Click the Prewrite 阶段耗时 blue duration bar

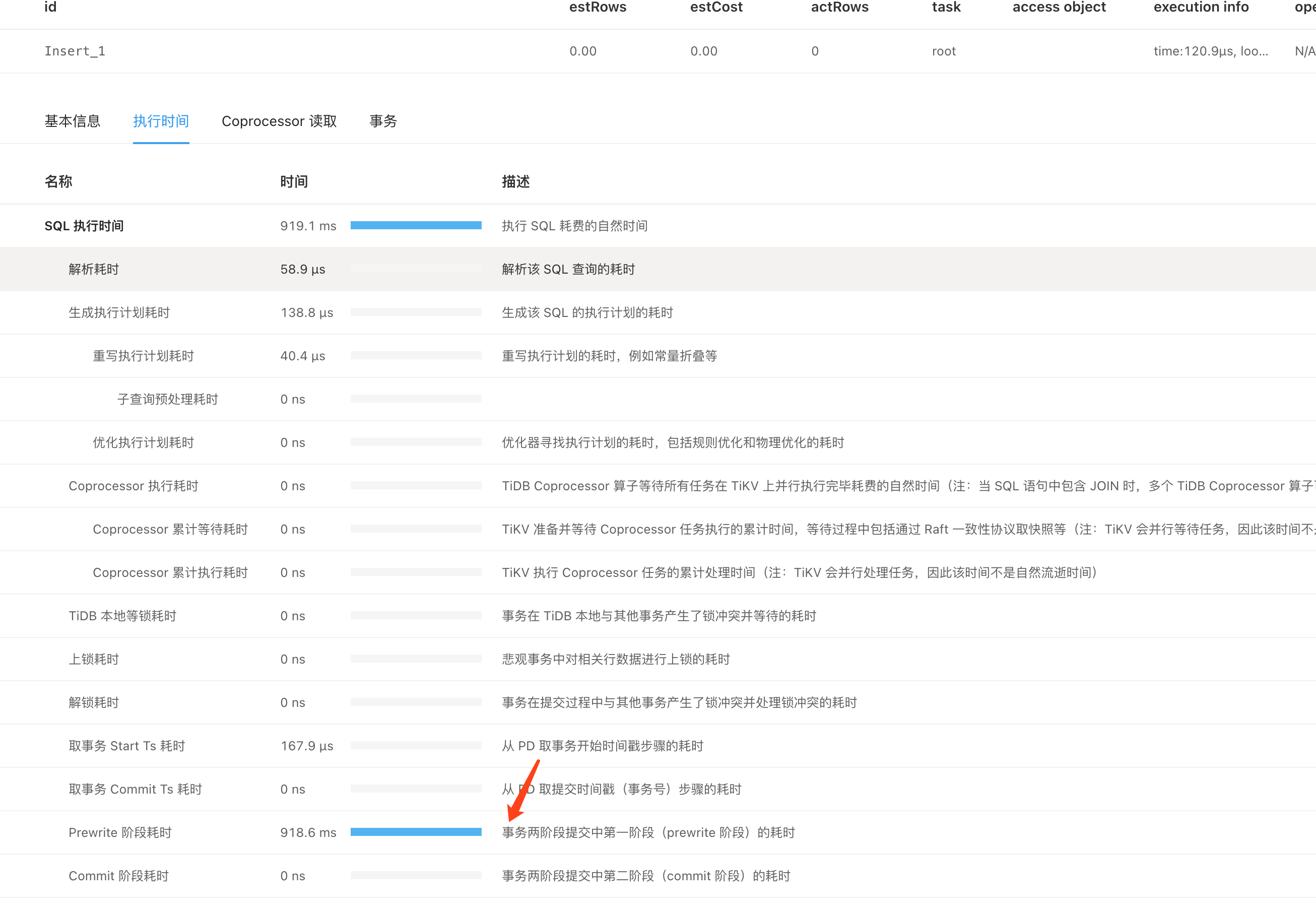pyautogui.click(x=416, y=832)
